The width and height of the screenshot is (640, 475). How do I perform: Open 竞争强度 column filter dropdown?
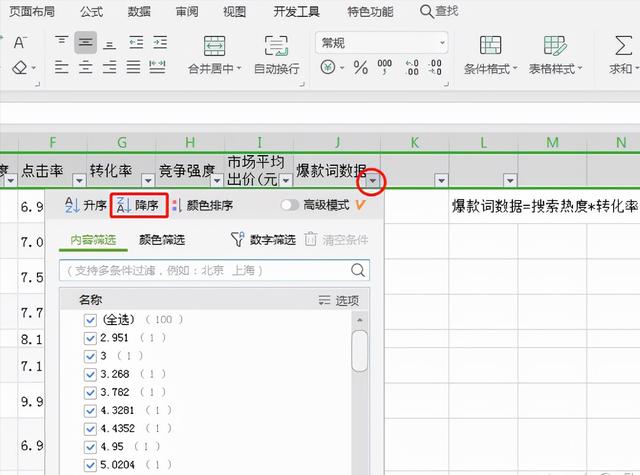(217, 180)
